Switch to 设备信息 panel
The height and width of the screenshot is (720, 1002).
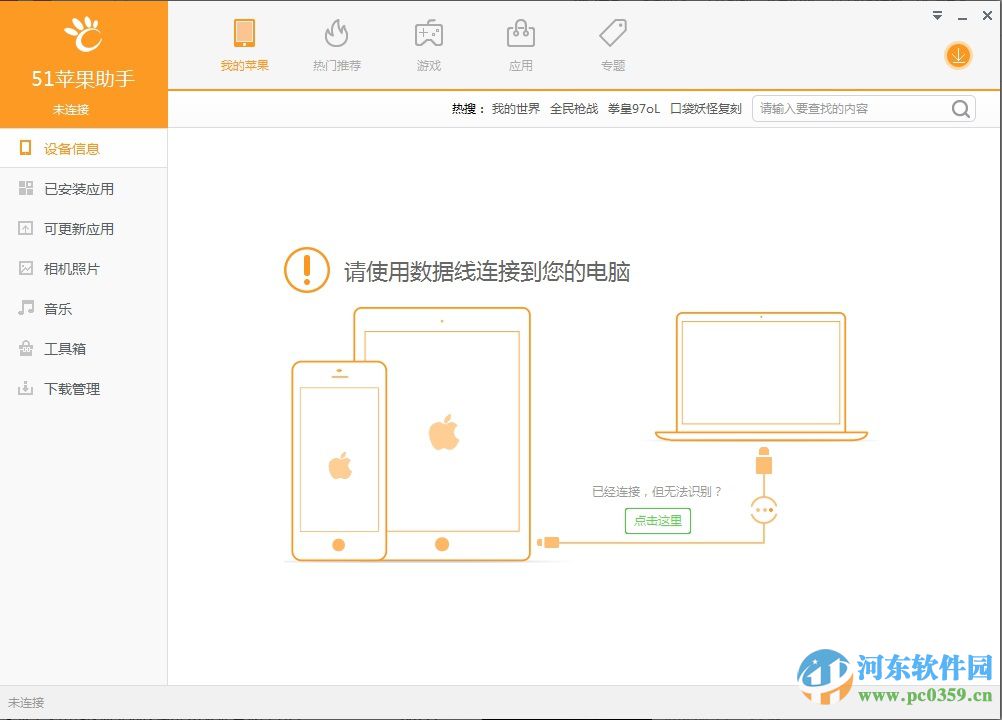[x=63, y=147]
